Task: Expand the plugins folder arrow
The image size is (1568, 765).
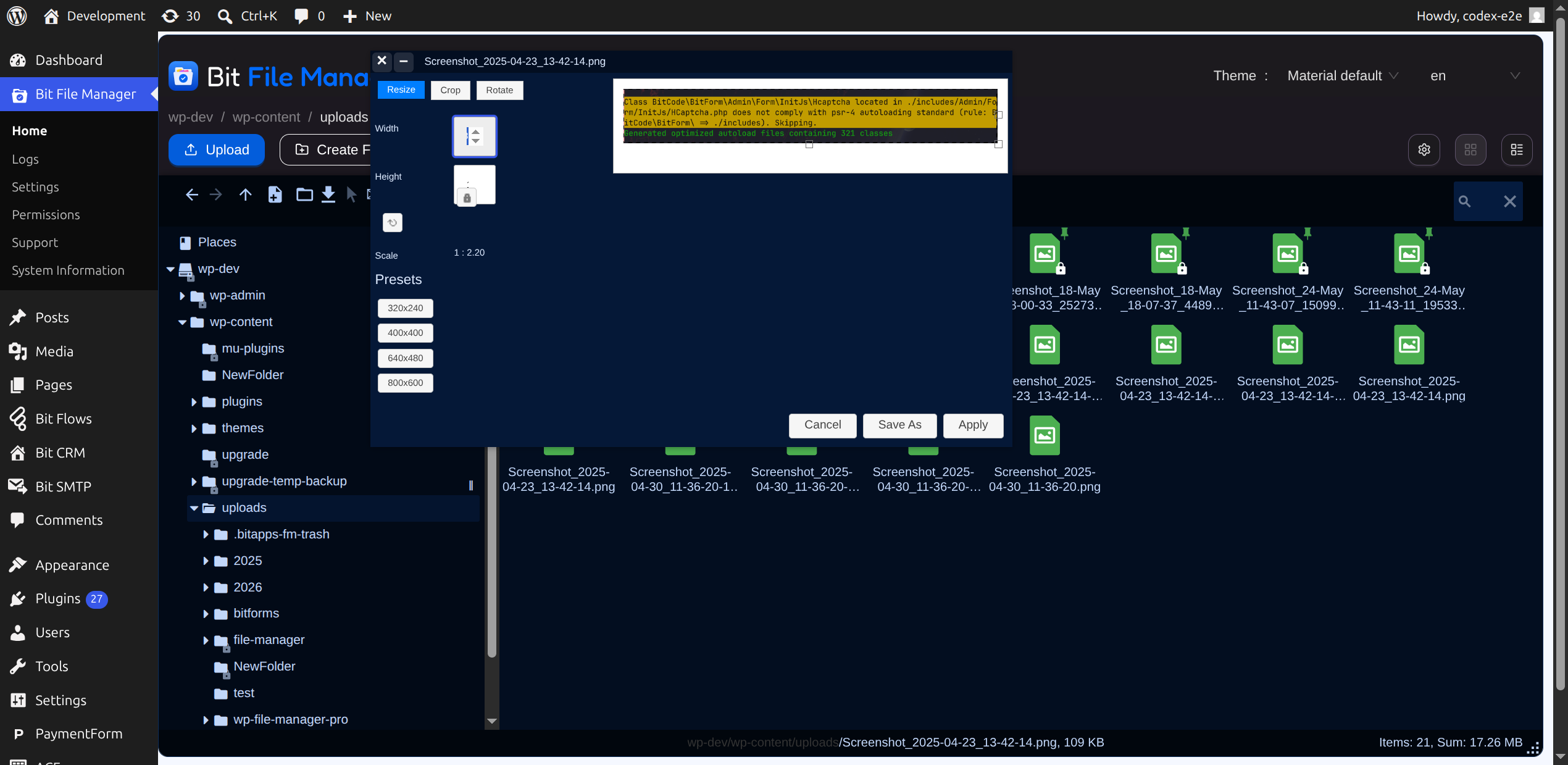Action: tap(194, 402)
